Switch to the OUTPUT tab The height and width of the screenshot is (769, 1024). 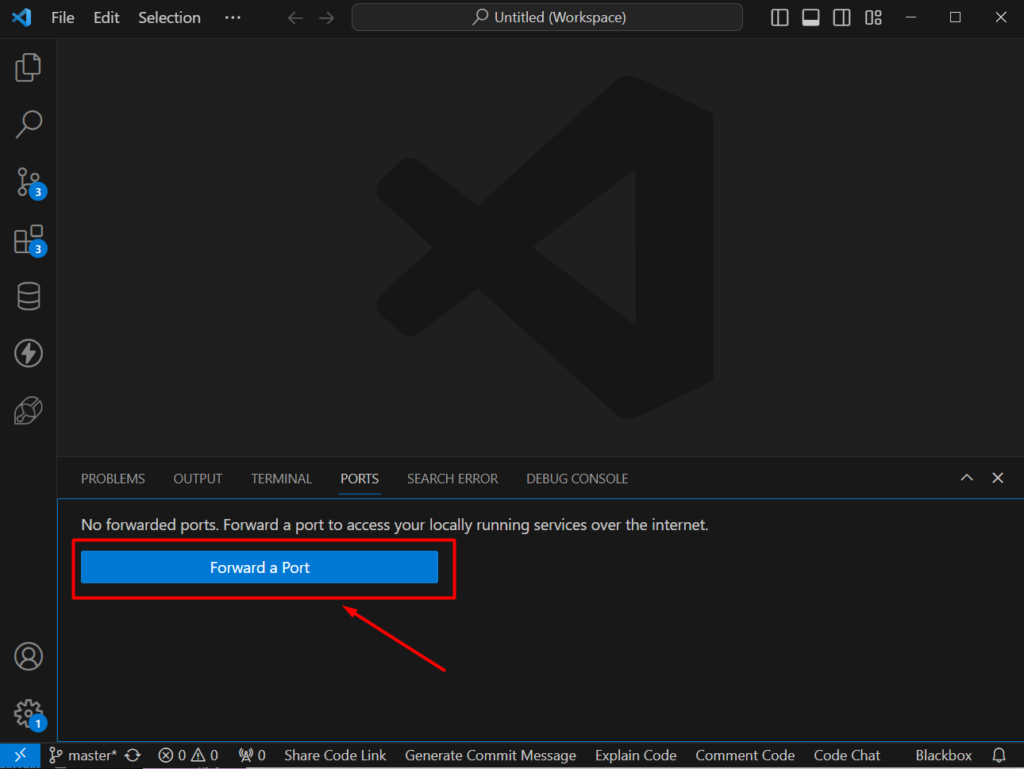(198, 479)
